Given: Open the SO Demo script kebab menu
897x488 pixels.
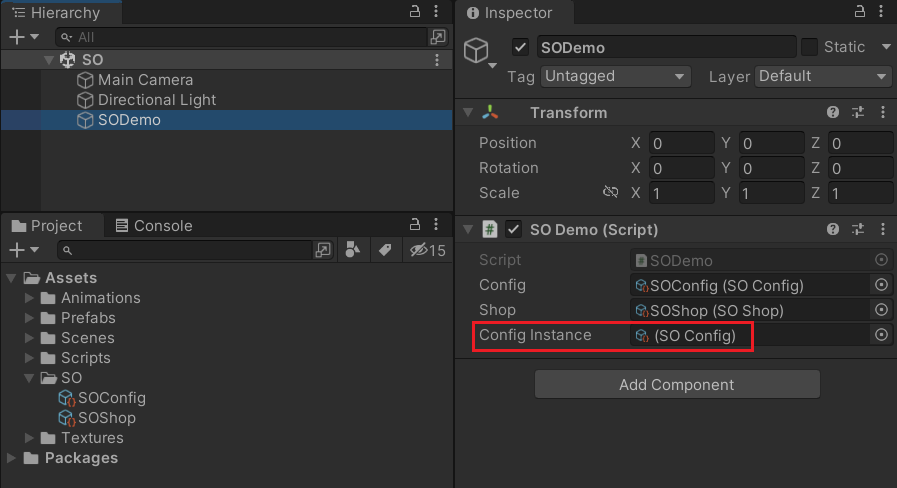Looking at the screenshot, I should click(x=883, y=229).
